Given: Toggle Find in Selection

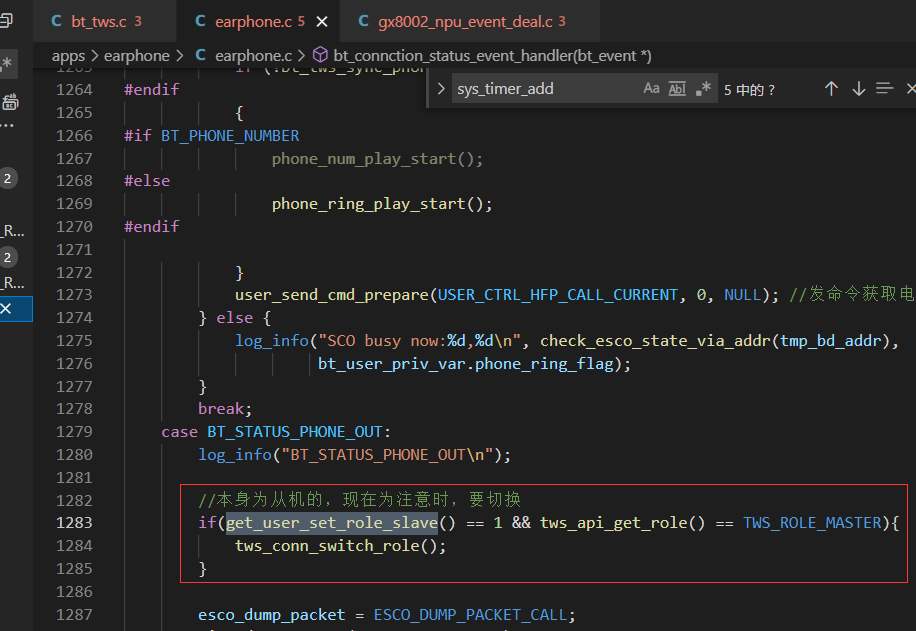Looking at the screenshot, I should (x=884, y=89).
